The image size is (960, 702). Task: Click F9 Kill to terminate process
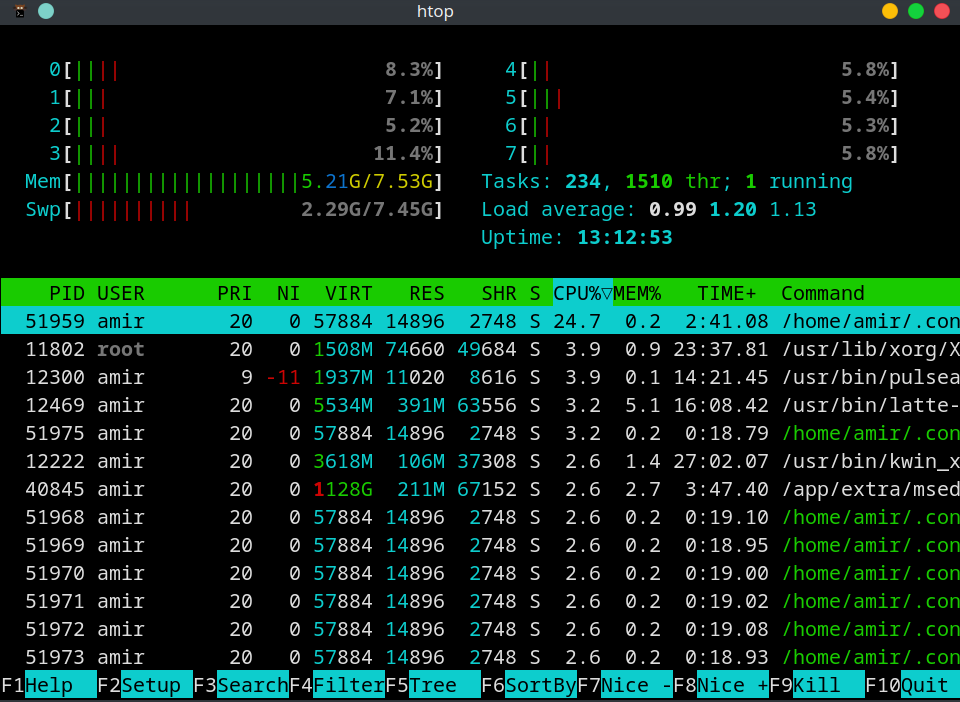817,685
